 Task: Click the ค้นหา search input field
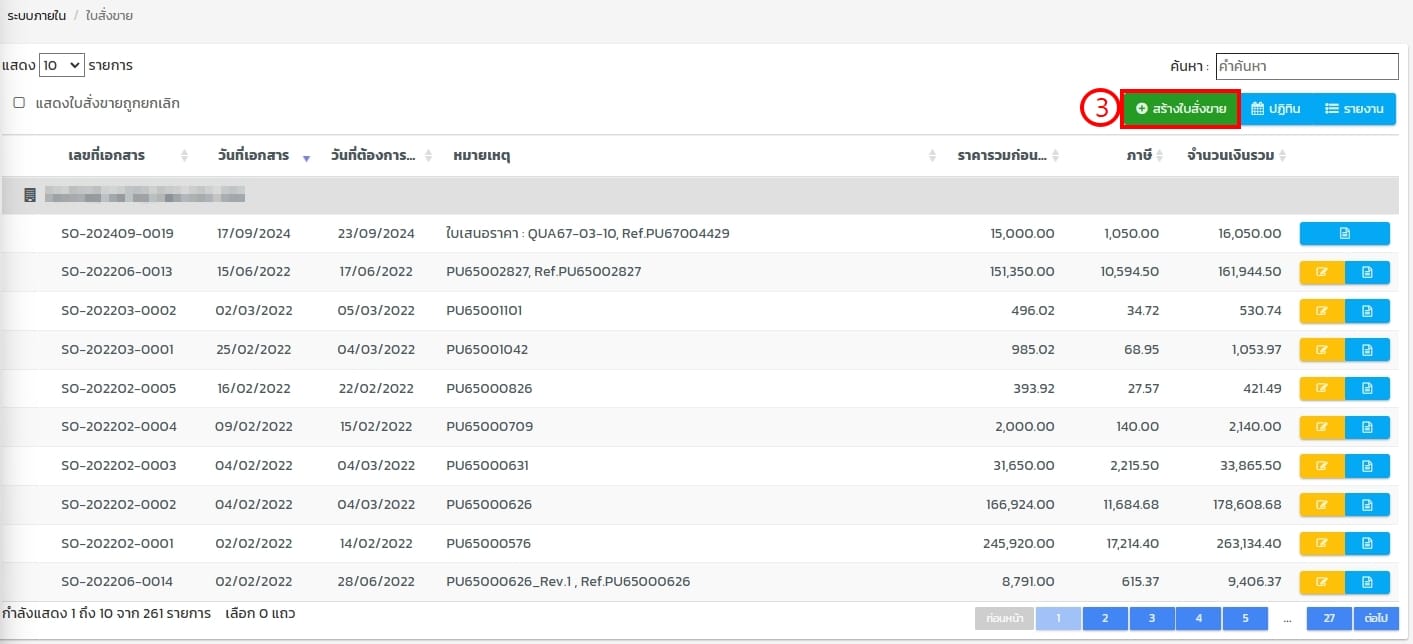click(x=1306, y=67)
